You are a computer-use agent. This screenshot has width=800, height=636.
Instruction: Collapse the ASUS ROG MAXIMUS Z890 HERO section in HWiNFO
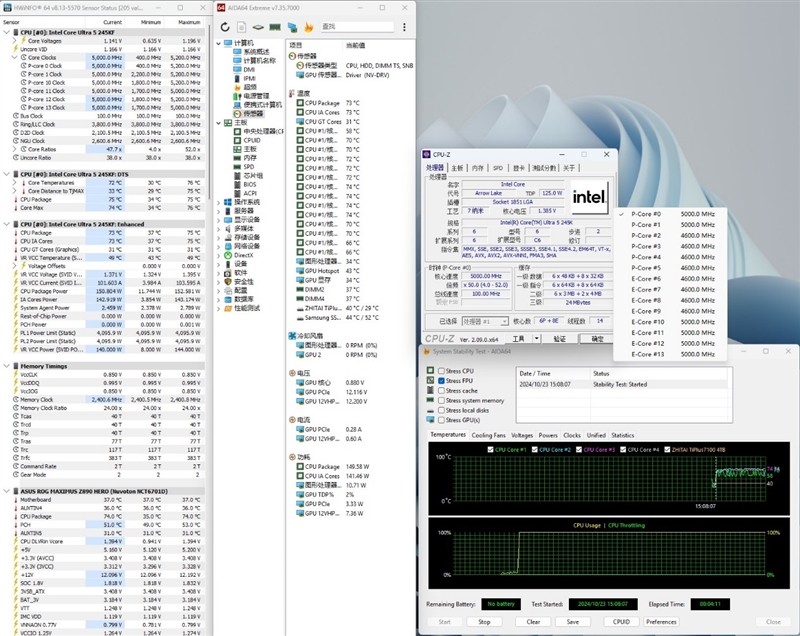pos(7,491)
